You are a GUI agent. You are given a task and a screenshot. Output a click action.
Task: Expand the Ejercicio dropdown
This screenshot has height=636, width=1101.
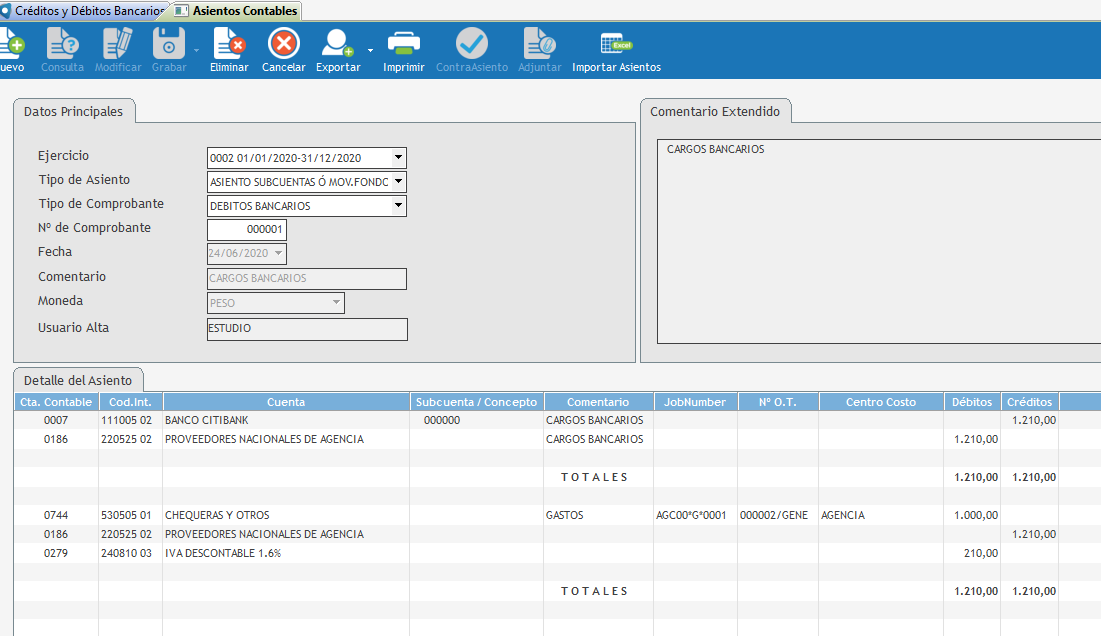click(398, 158)
